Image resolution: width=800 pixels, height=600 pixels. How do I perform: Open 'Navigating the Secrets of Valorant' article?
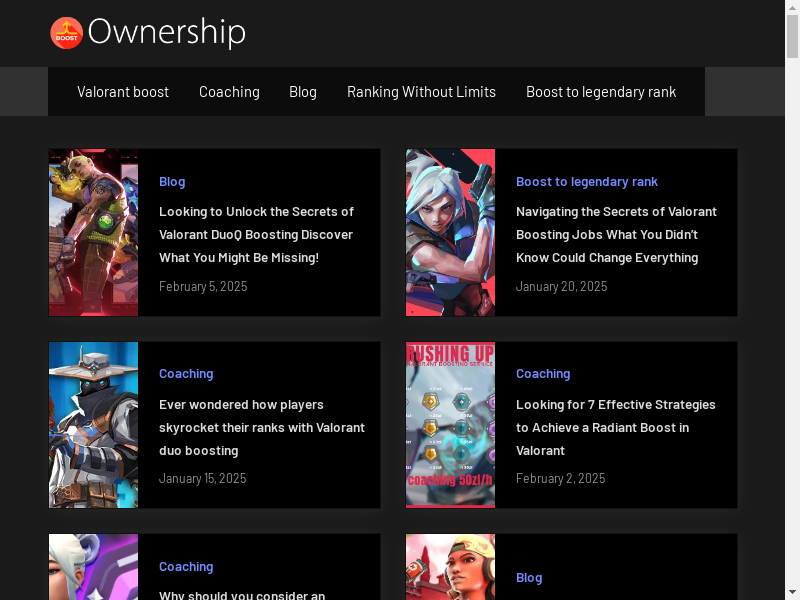tap(616, 235)
